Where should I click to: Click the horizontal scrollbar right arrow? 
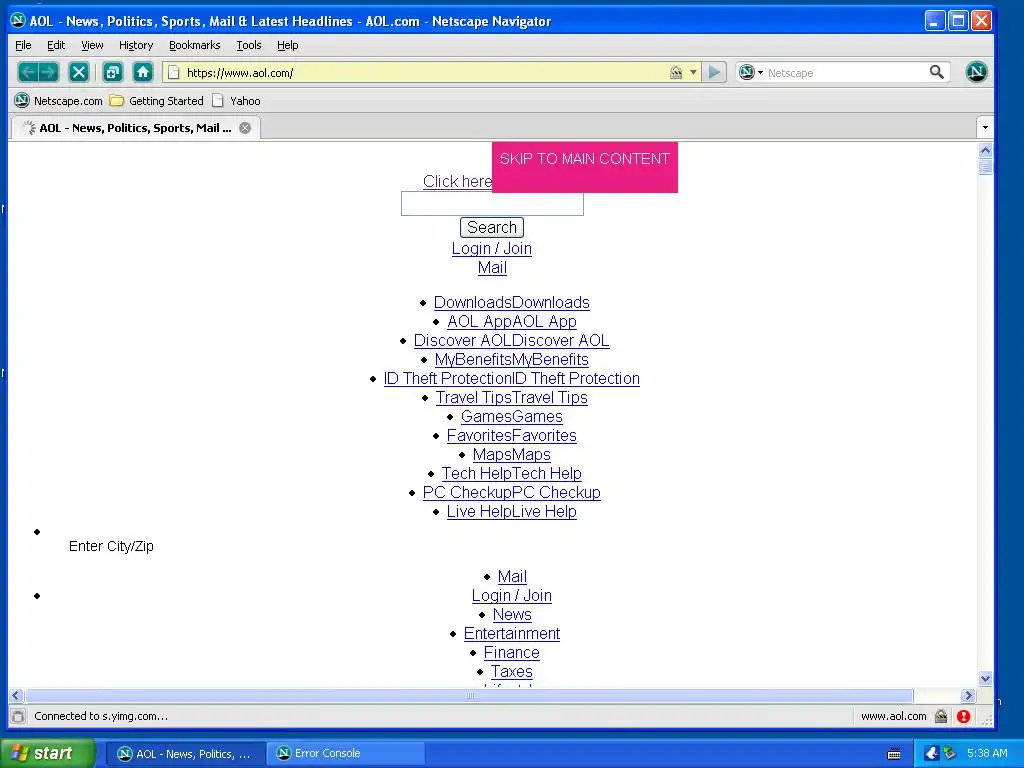[x=969, y=696]
